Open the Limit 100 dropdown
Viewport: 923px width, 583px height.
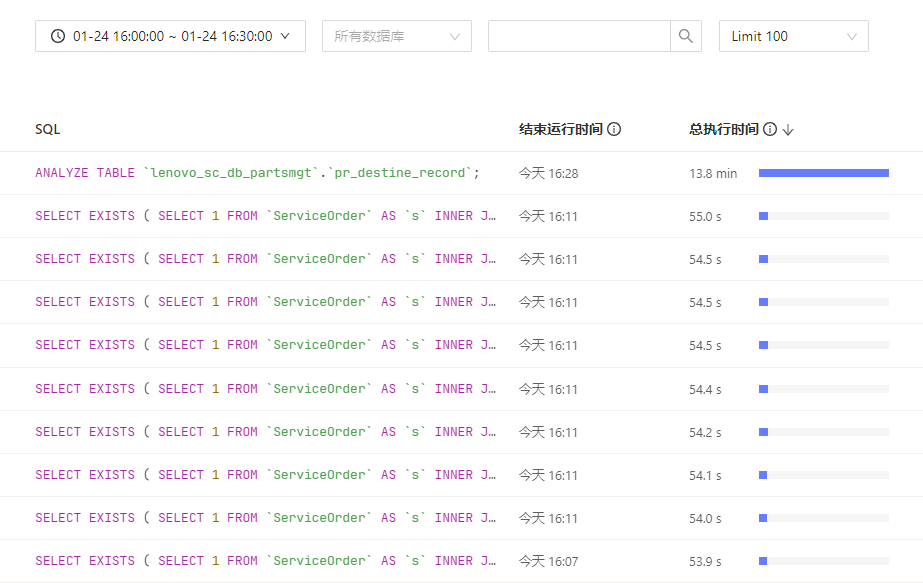point(793,36)
